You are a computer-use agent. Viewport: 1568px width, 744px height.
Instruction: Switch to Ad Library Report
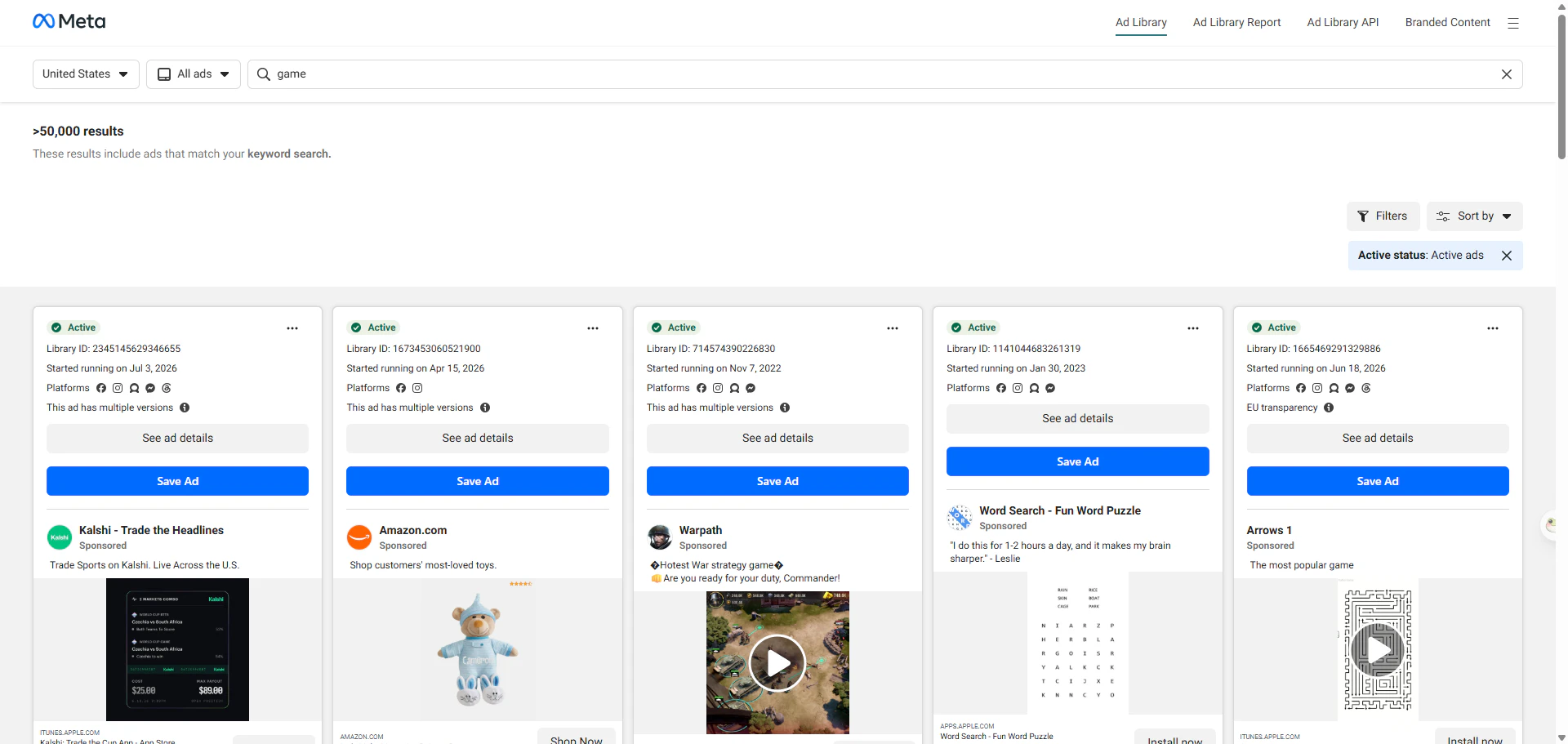[x=1236, y=22]
